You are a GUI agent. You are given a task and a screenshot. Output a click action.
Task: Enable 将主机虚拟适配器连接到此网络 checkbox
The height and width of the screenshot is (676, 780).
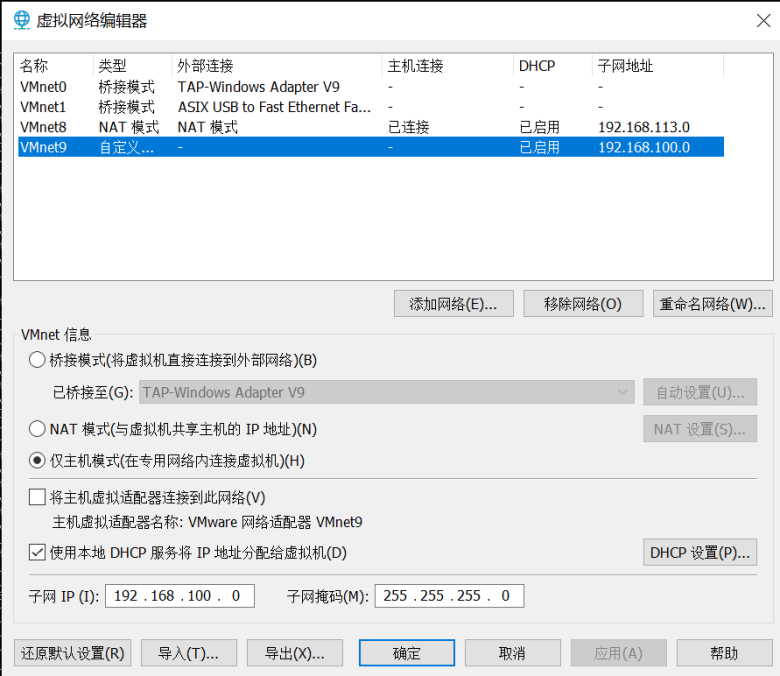coord(38,497)
